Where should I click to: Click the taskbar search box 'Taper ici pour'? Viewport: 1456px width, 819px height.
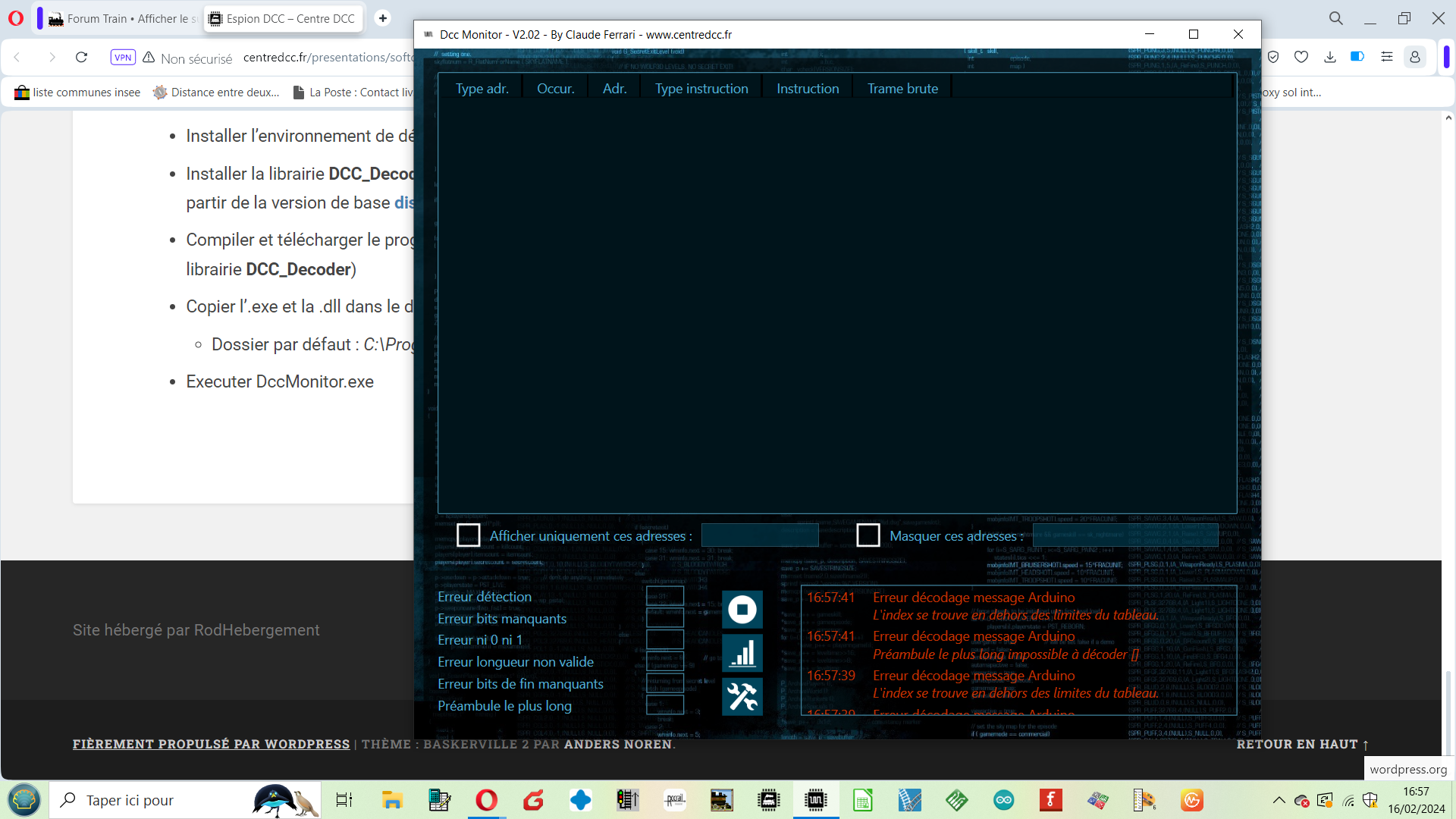coord(186,800)
